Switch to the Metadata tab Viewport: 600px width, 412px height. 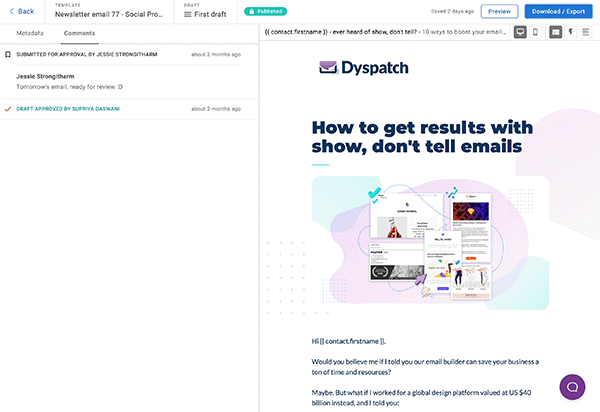click(30, 33)
